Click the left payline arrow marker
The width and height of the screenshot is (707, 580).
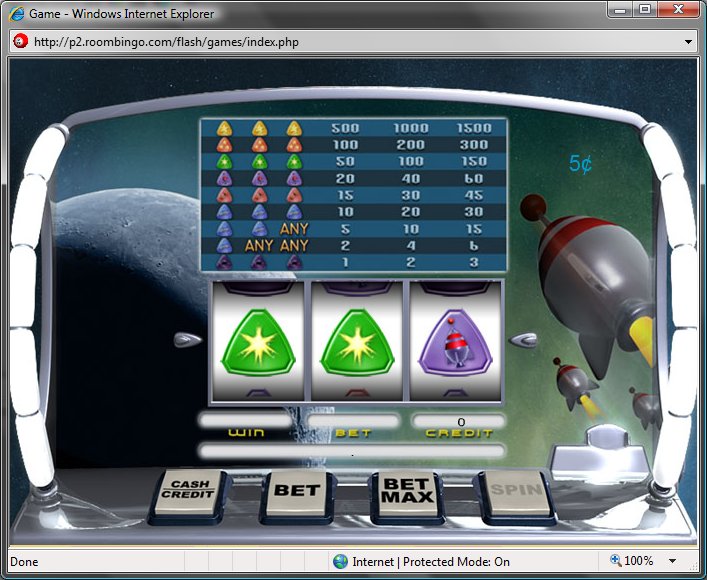click(x=188, y=340)
